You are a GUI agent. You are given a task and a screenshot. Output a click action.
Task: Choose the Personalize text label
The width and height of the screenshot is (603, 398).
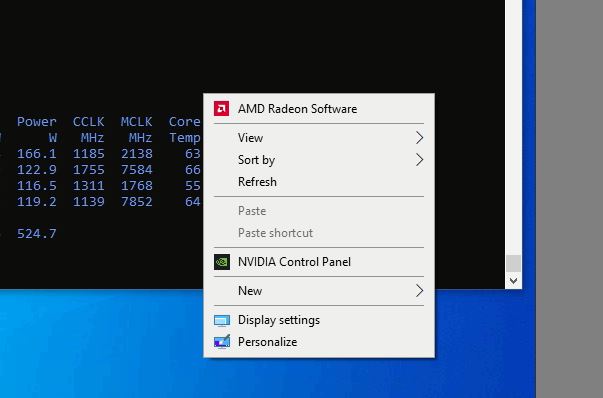268,342
